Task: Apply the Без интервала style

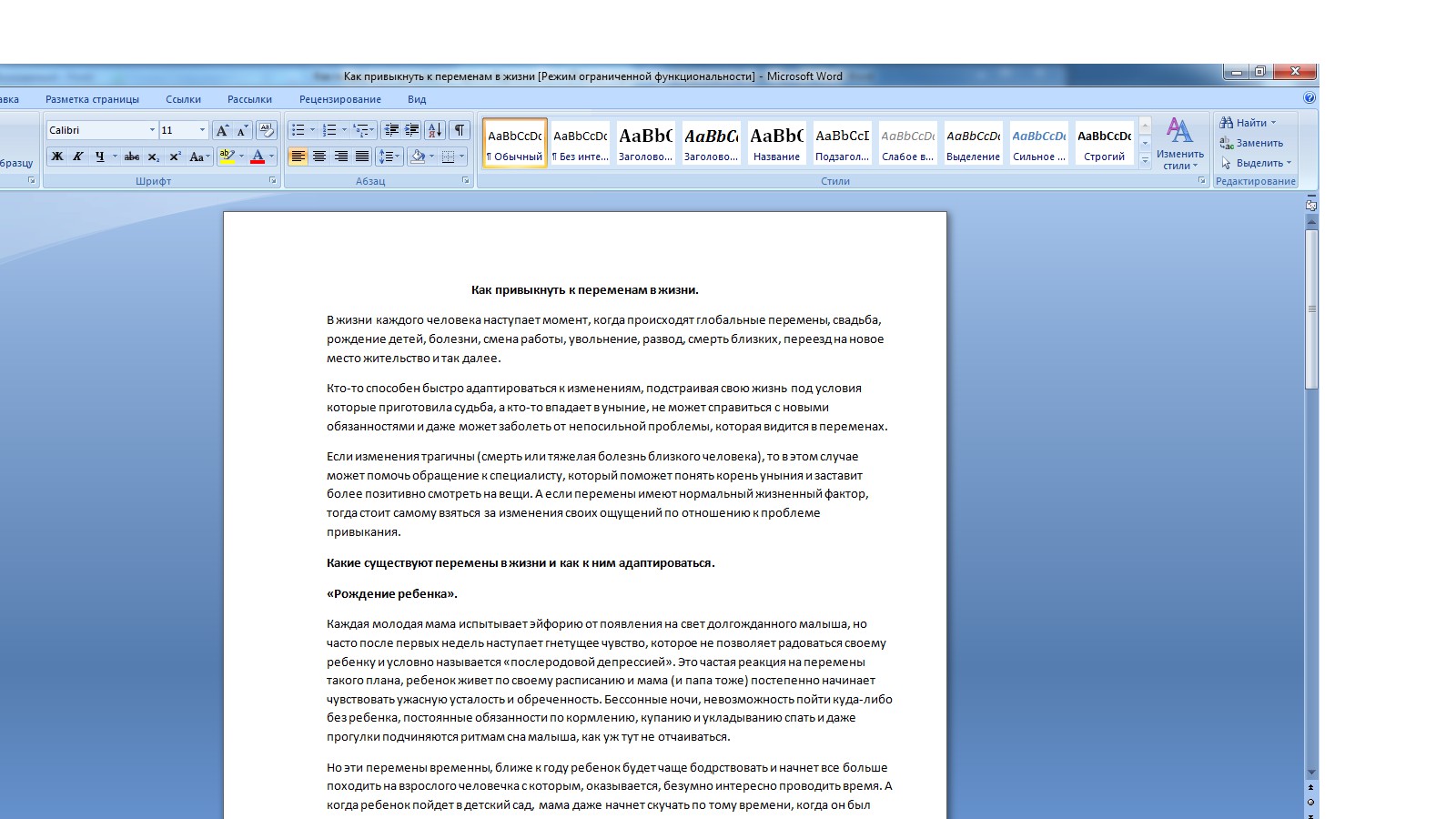Action: click(581, 144)
